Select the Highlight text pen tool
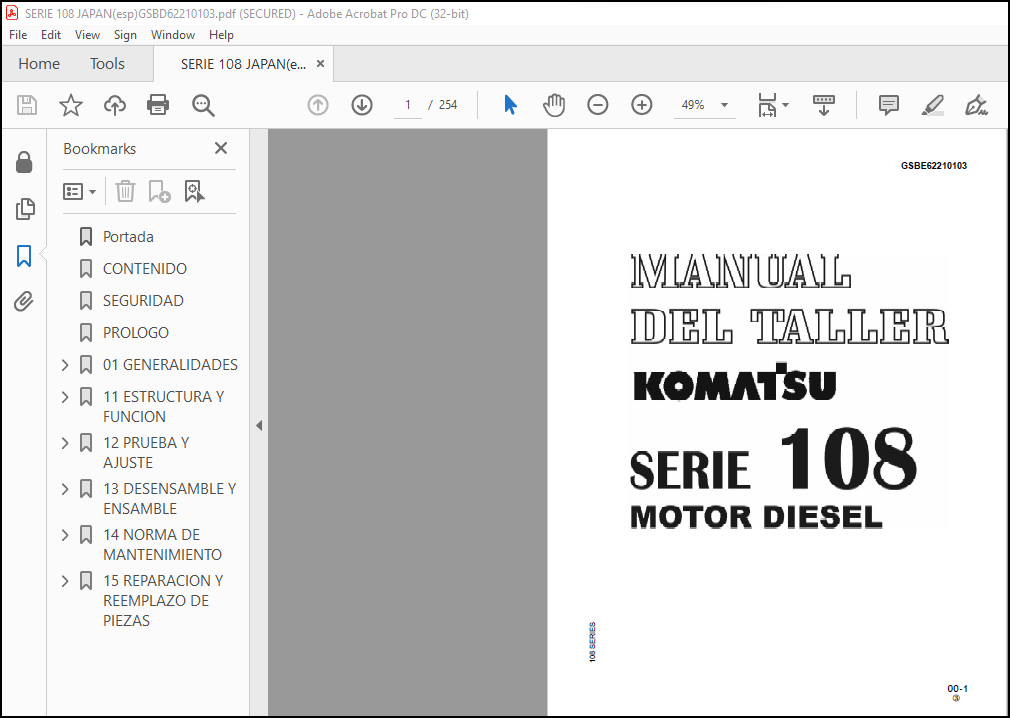The image size is (1010, 718). click(x=933, y=105)
